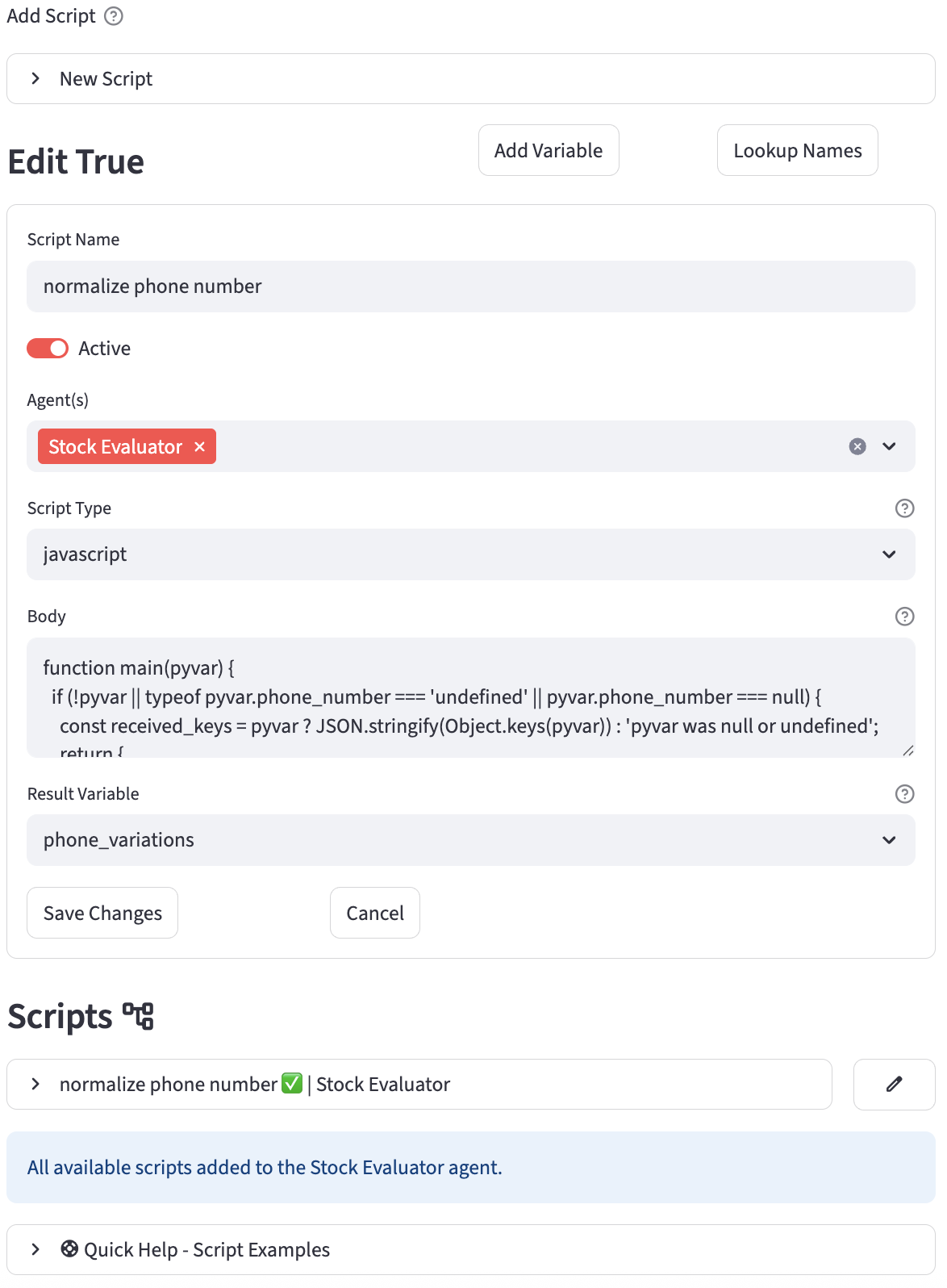
Task: Click the Result Variable help icon
Action: (904, 794)
